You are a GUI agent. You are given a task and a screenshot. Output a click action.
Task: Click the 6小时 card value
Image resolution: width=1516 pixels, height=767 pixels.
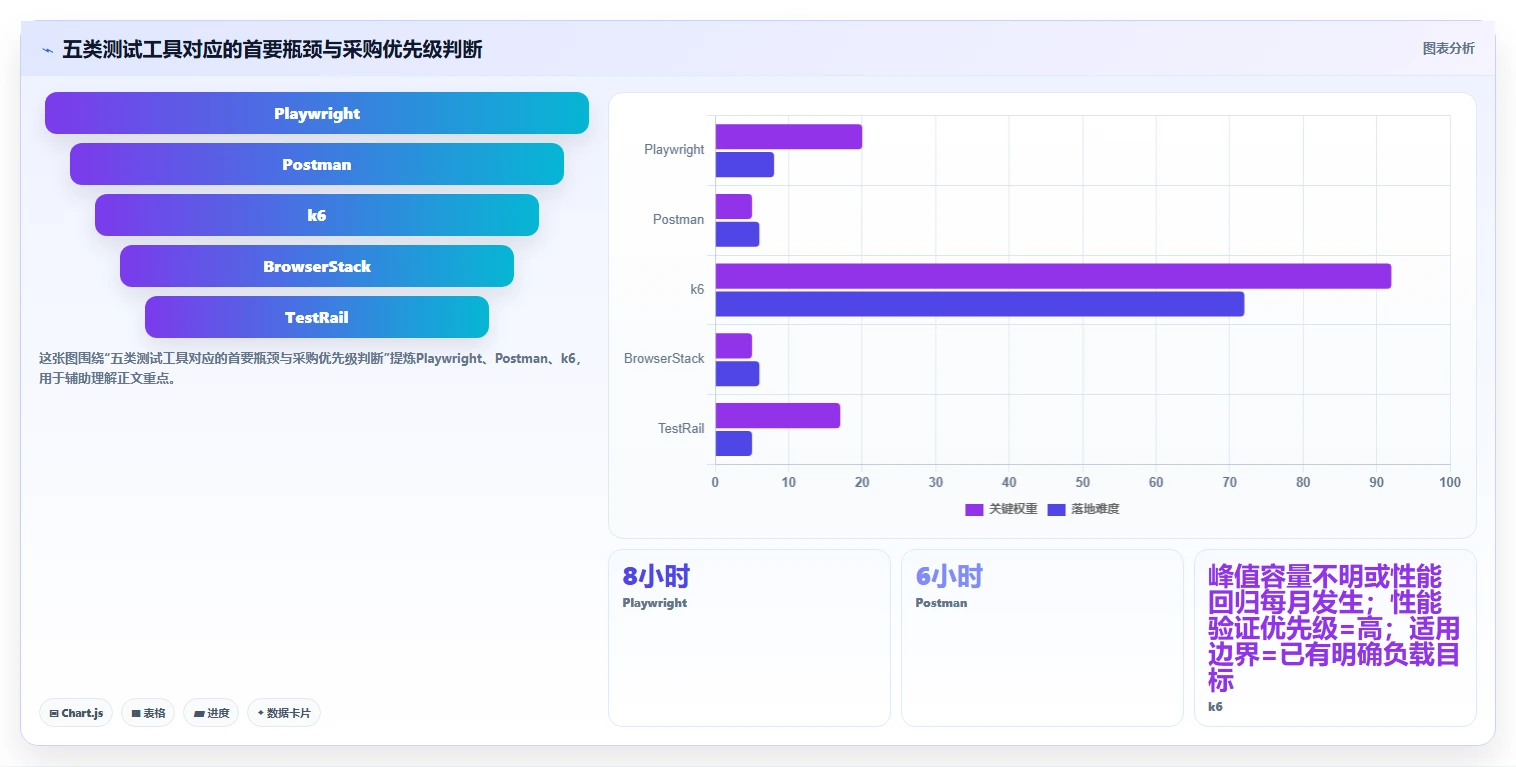pos(949,576)
